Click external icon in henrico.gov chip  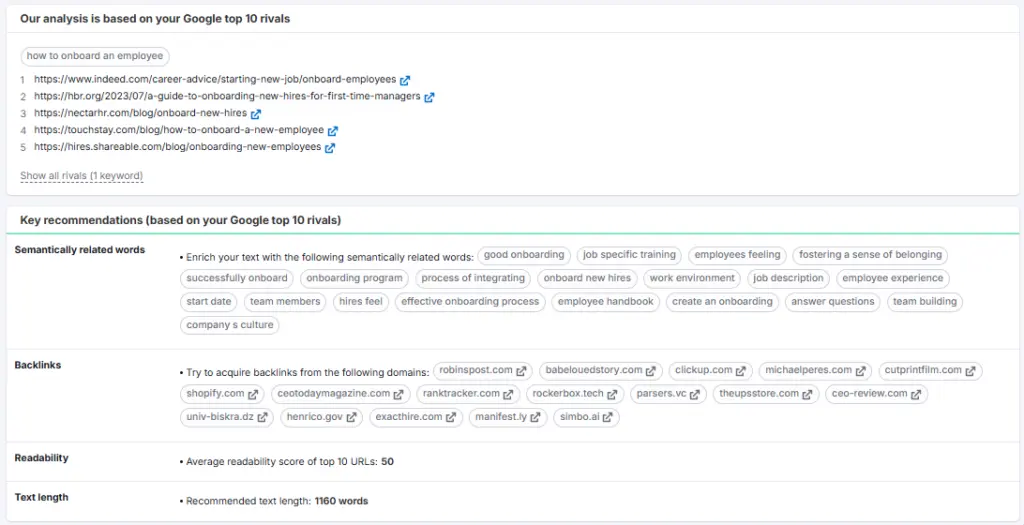pos(352,417)
